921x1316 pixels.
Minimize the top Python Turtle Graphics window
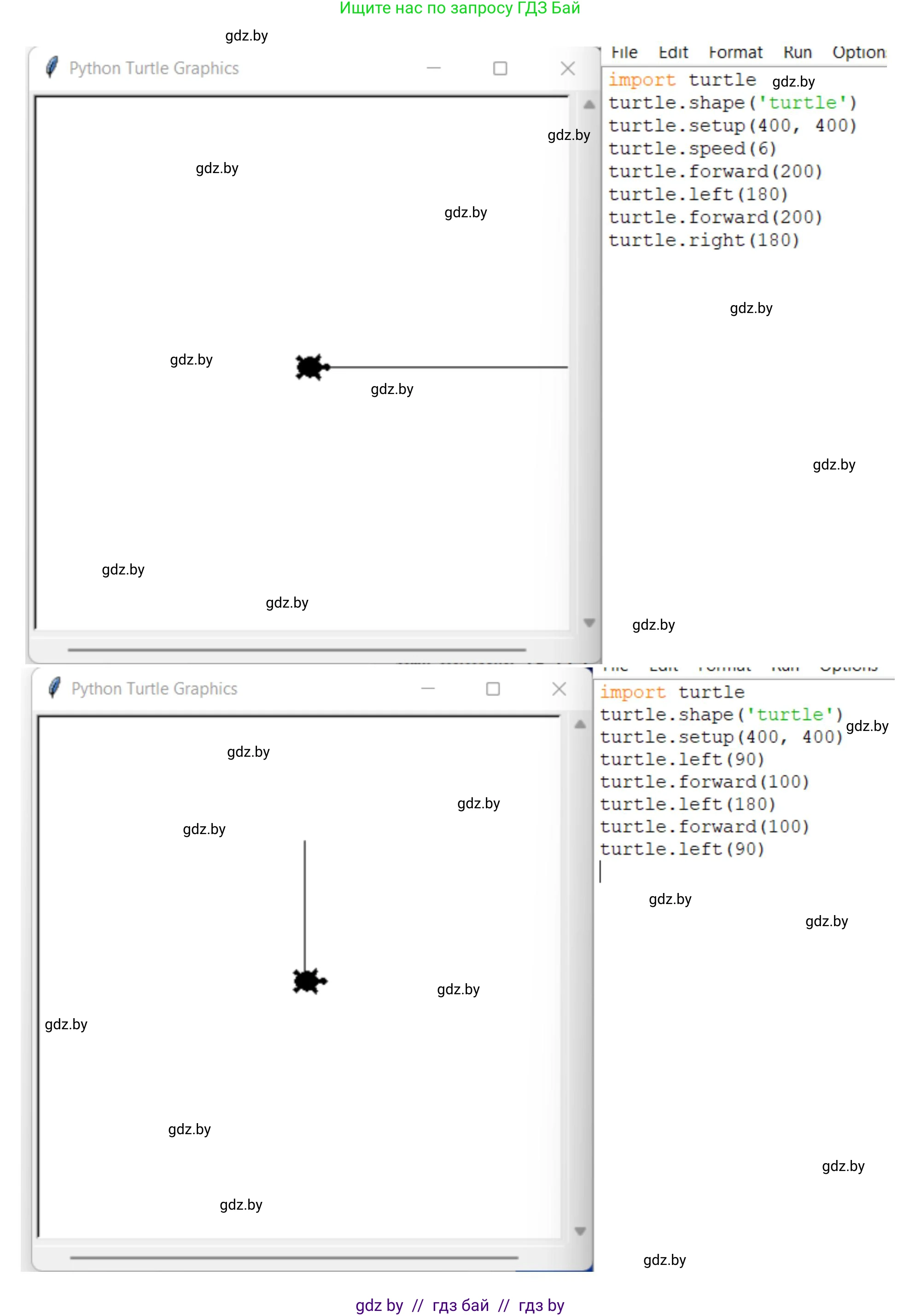(433, 68)
